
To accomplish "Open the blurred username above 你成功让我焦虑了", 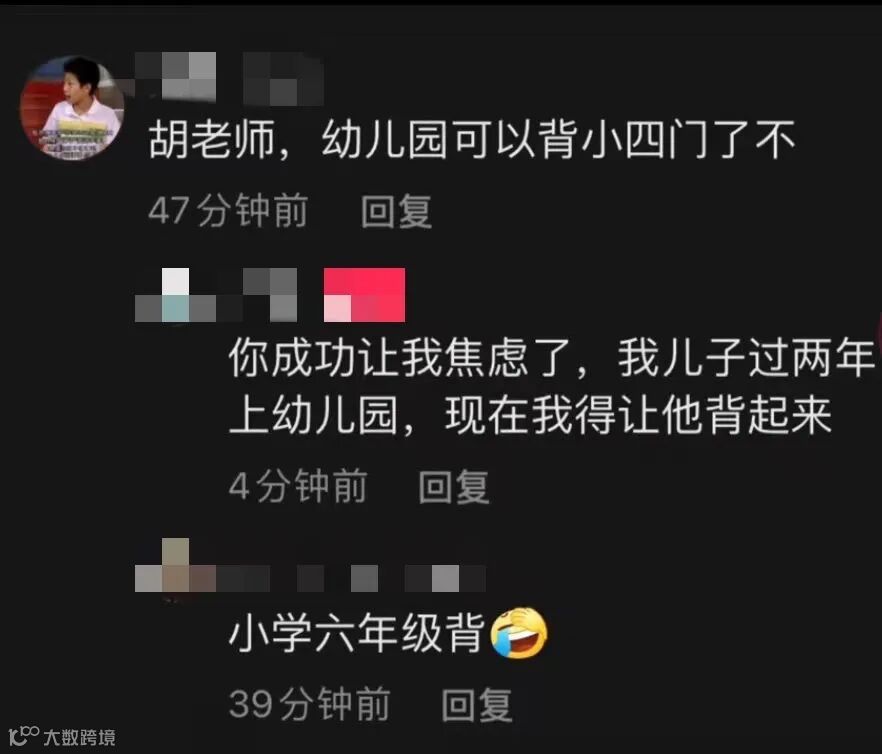I will click(216, 295).
